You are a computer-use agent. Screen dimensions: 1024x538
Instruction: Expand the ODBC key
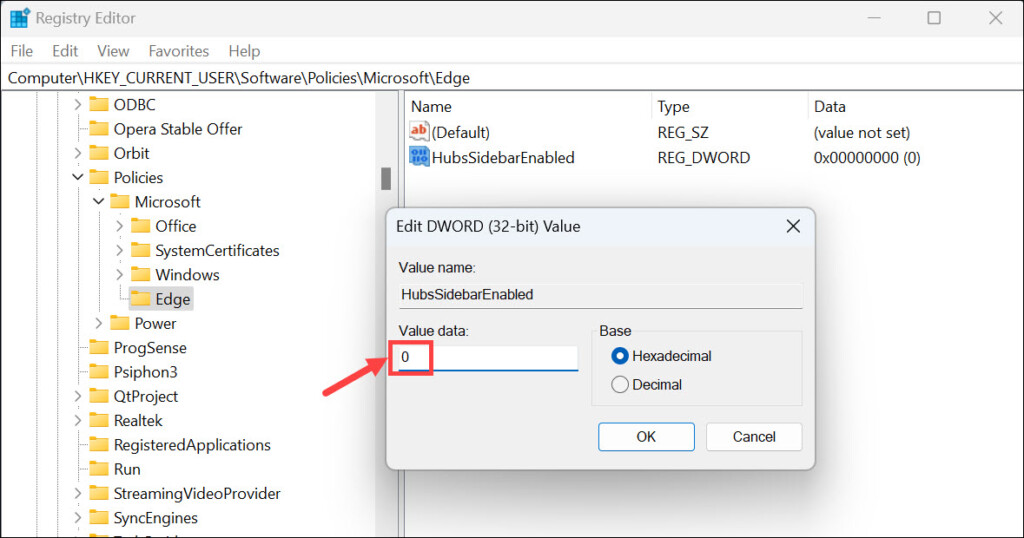click(78, 104)
